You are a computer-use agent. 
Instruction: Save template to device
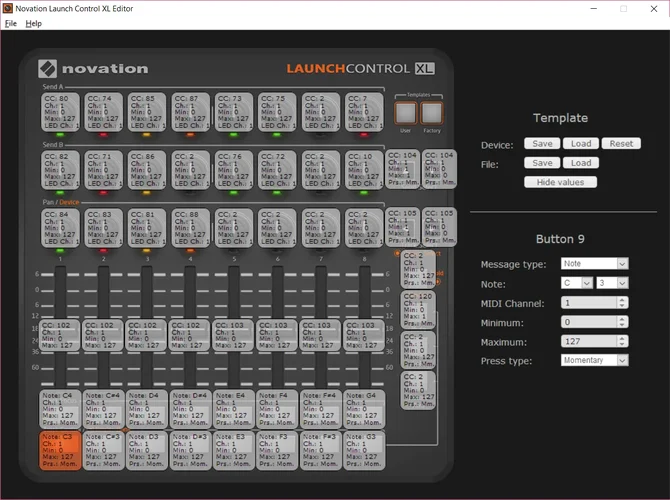542,144
